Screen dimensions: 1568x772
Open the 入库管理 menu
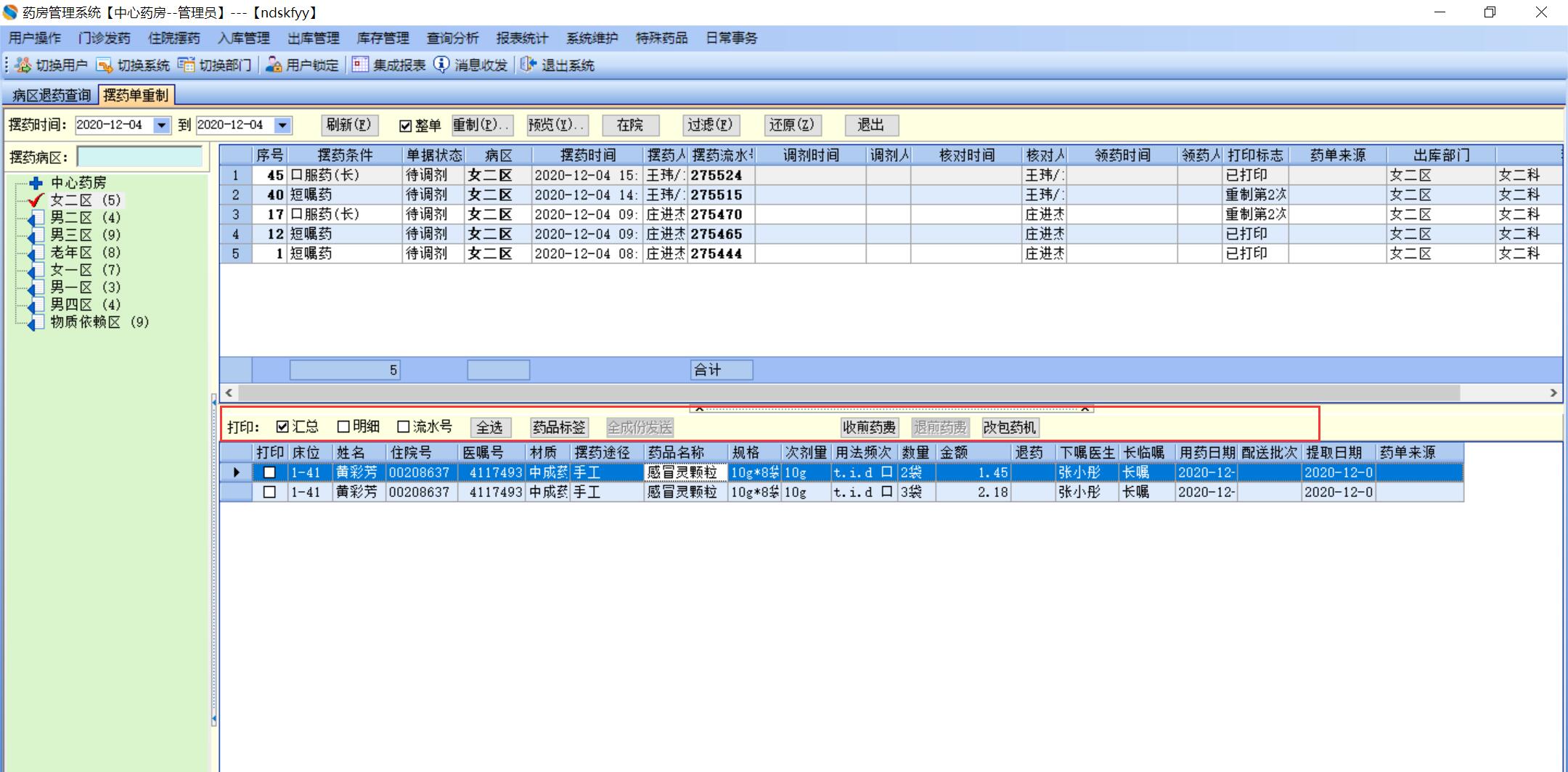tap(244, 38)
